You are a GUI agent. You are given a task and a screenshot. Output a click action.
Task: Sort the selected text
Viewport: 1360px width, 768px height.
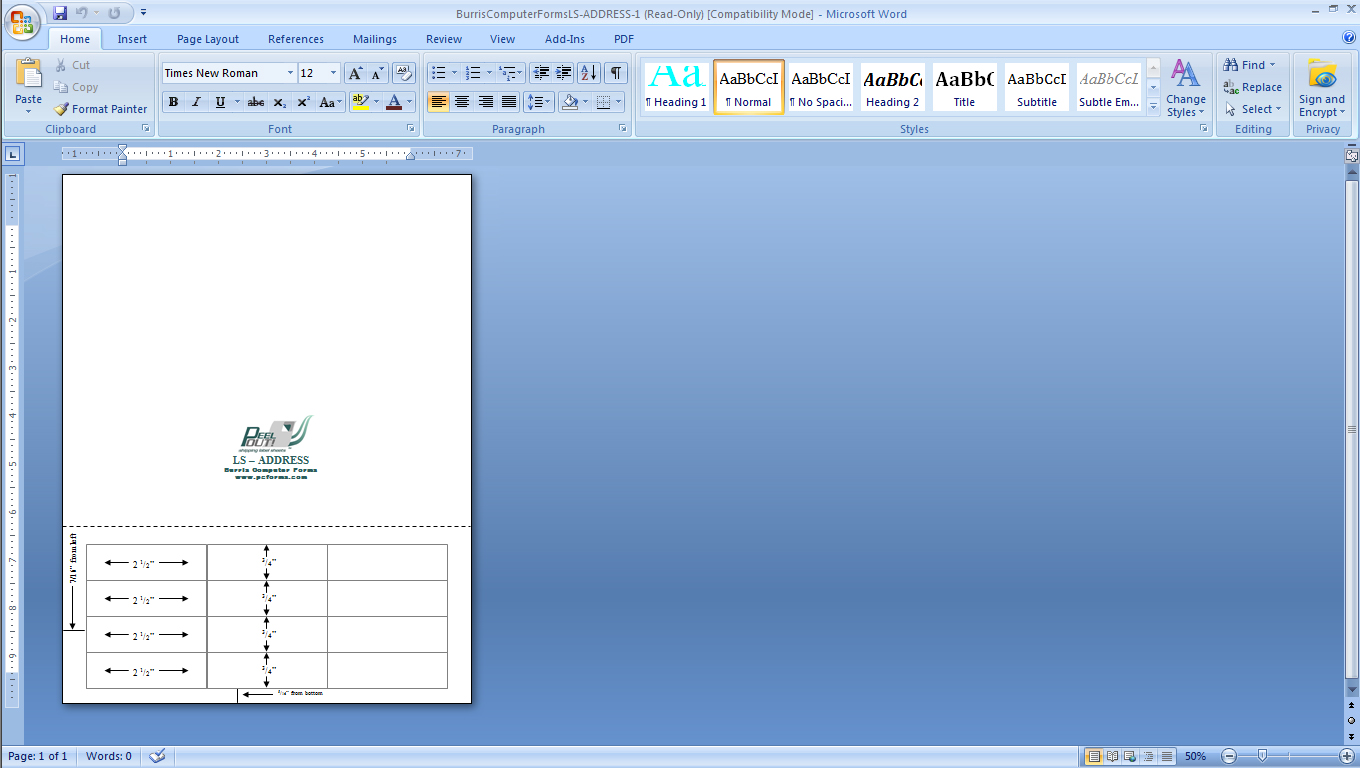[x=589, y=73]
